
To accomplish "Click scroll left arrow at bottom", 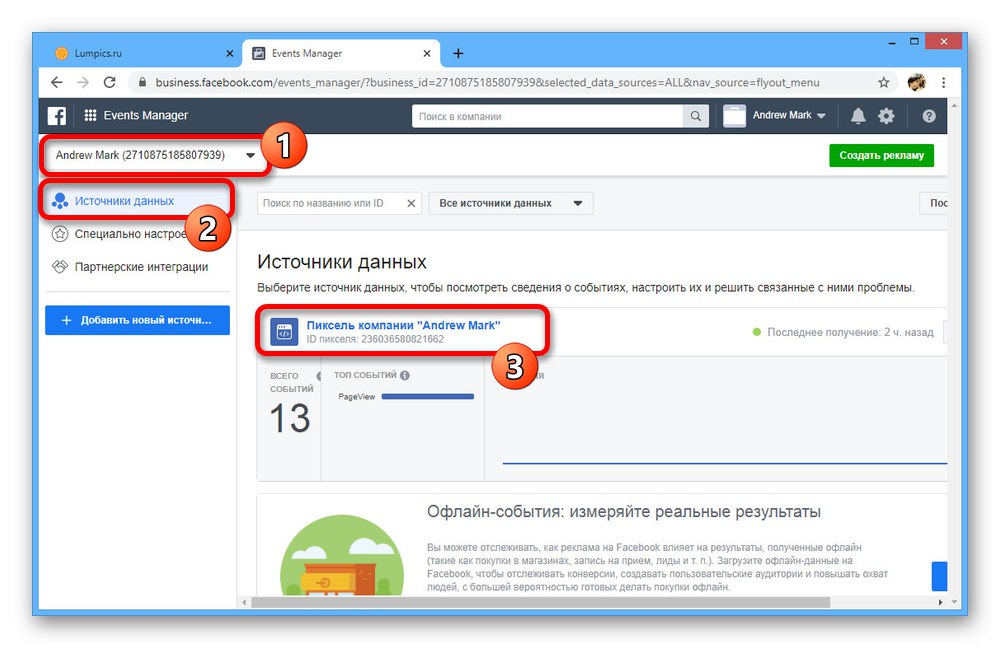I will tap(244, 602).
